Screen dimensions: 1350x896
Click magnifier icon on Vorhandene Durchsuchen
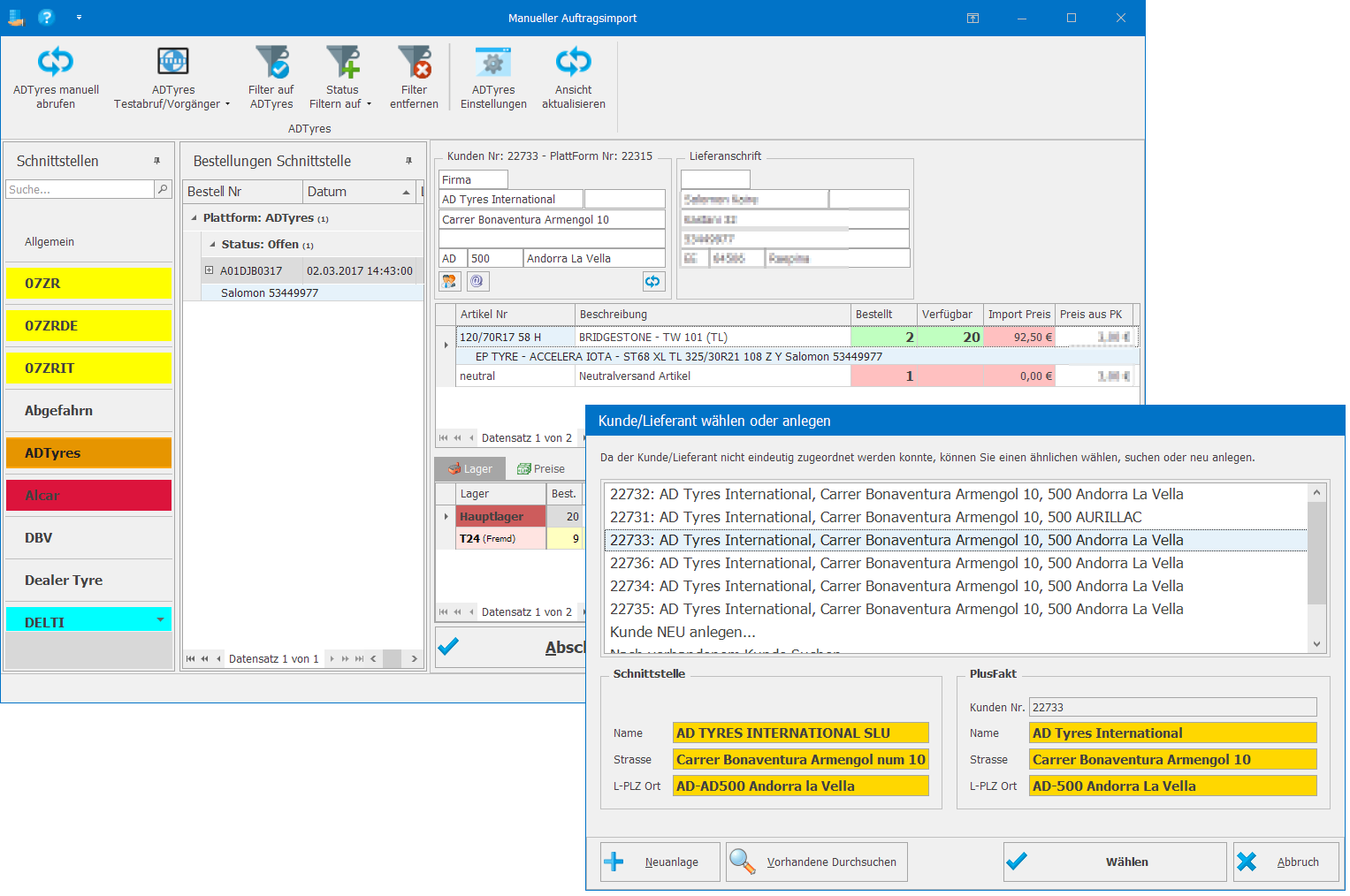point(742,862)
